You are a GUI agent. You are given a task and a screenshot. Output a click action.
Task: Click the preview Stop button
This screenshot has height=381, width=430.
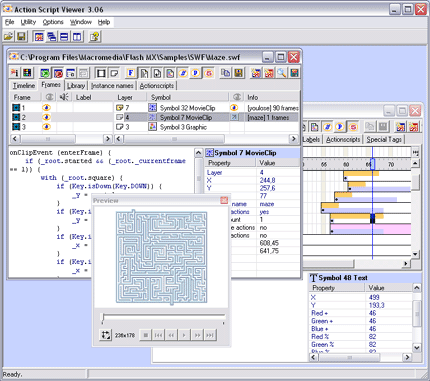[145, 335]
